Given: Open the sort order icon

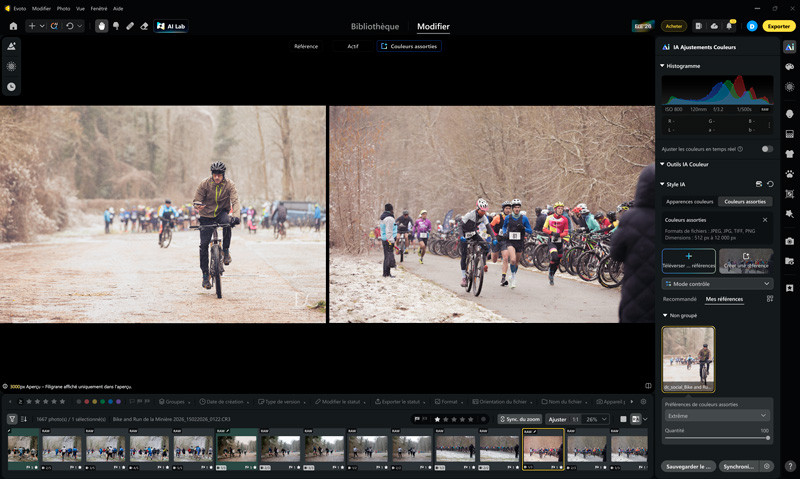Looking at the screenshot, I should [x=23, y=419].
